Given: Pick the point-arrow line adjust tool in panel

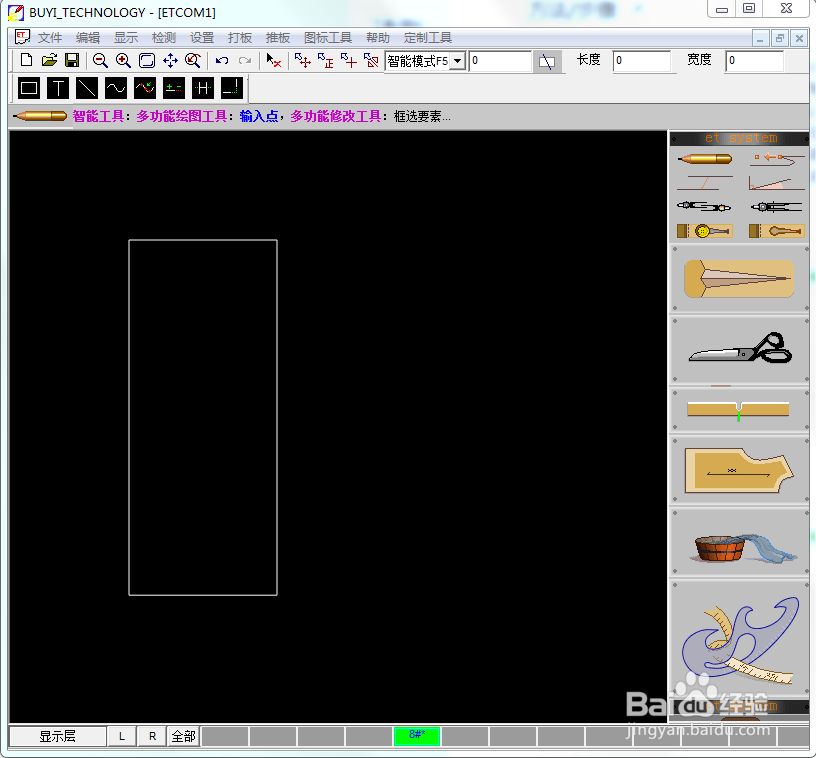Looking at the screenshot, I should click(x=777, y=158).
